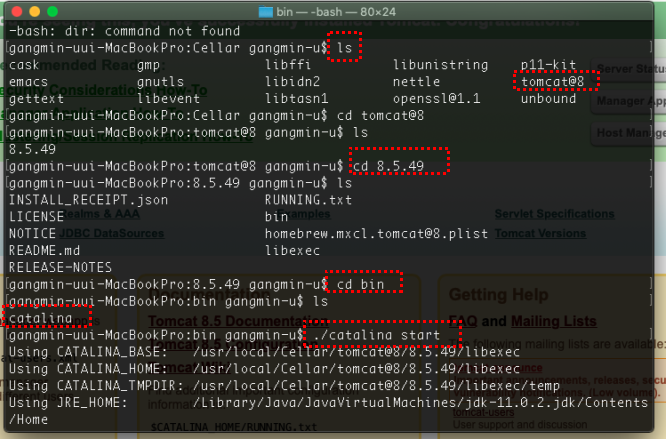666x439 pixels.
Task: Click the 'Using CATALINA_TMPDIR:' output line
Action: (x=284, y=386)
